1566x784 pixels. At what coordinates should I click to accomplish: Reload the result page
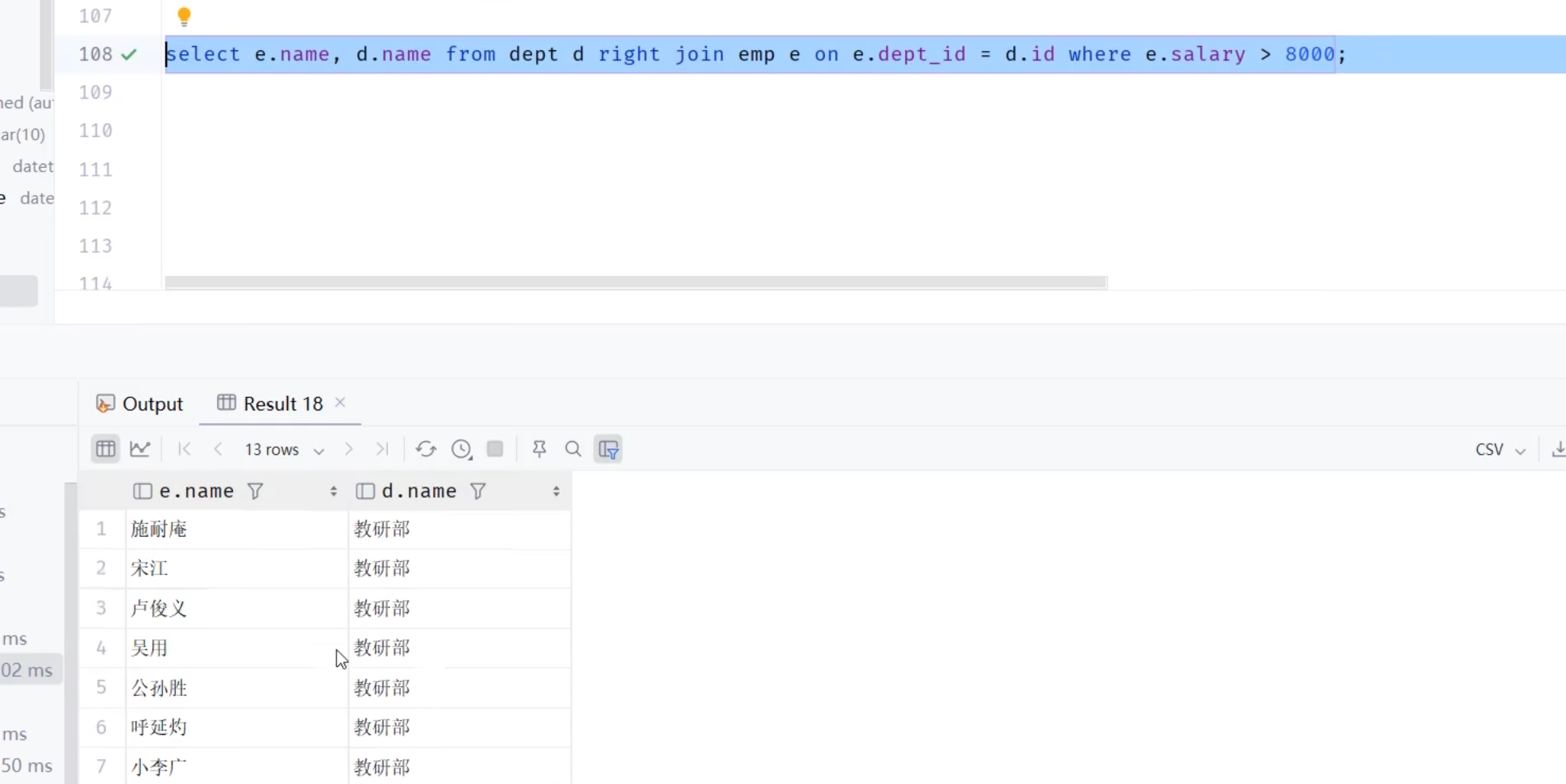tap(426, 449)
